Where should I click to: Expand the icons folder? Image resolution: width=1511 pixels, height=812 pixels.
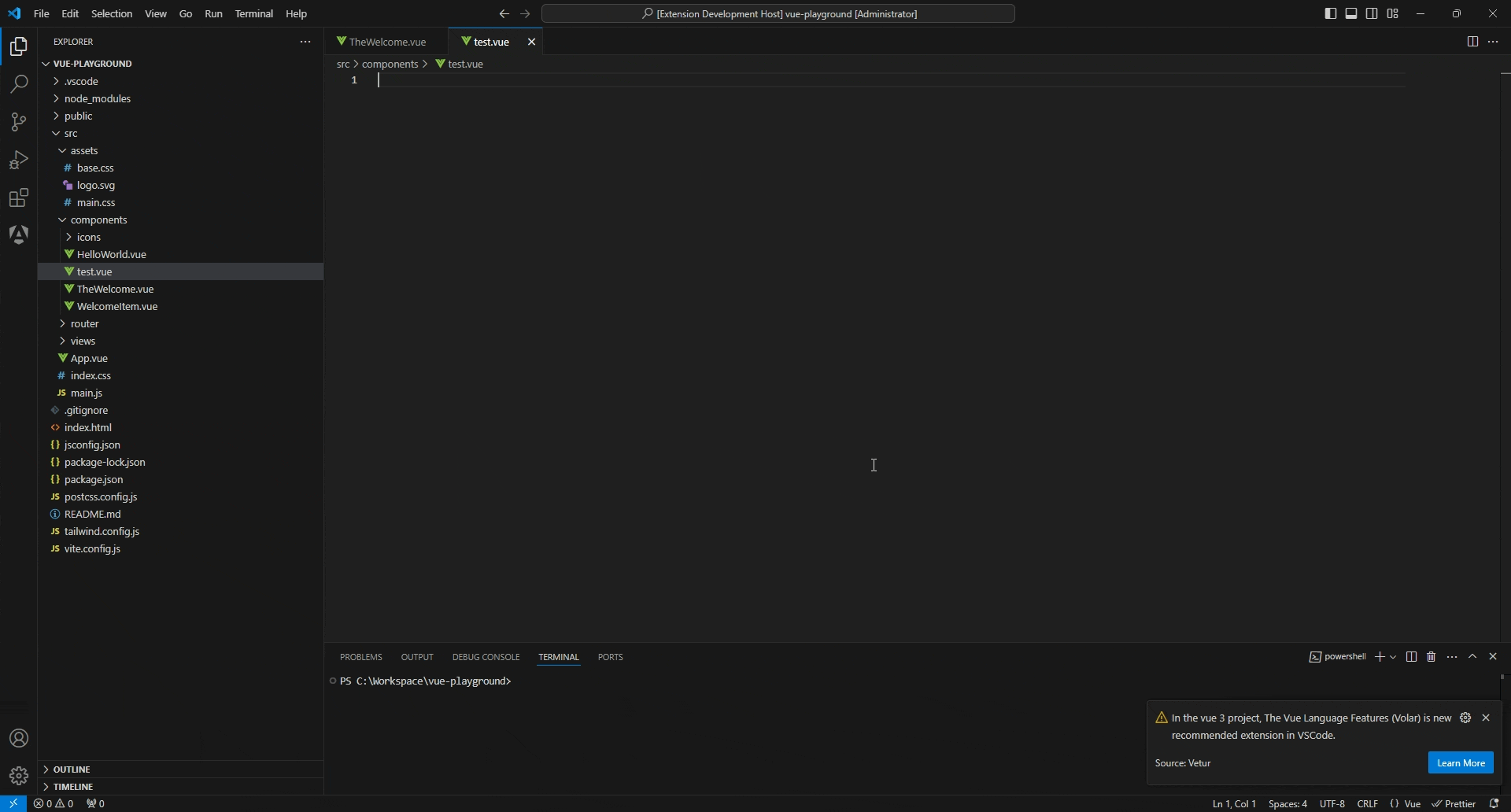[180, 238]
